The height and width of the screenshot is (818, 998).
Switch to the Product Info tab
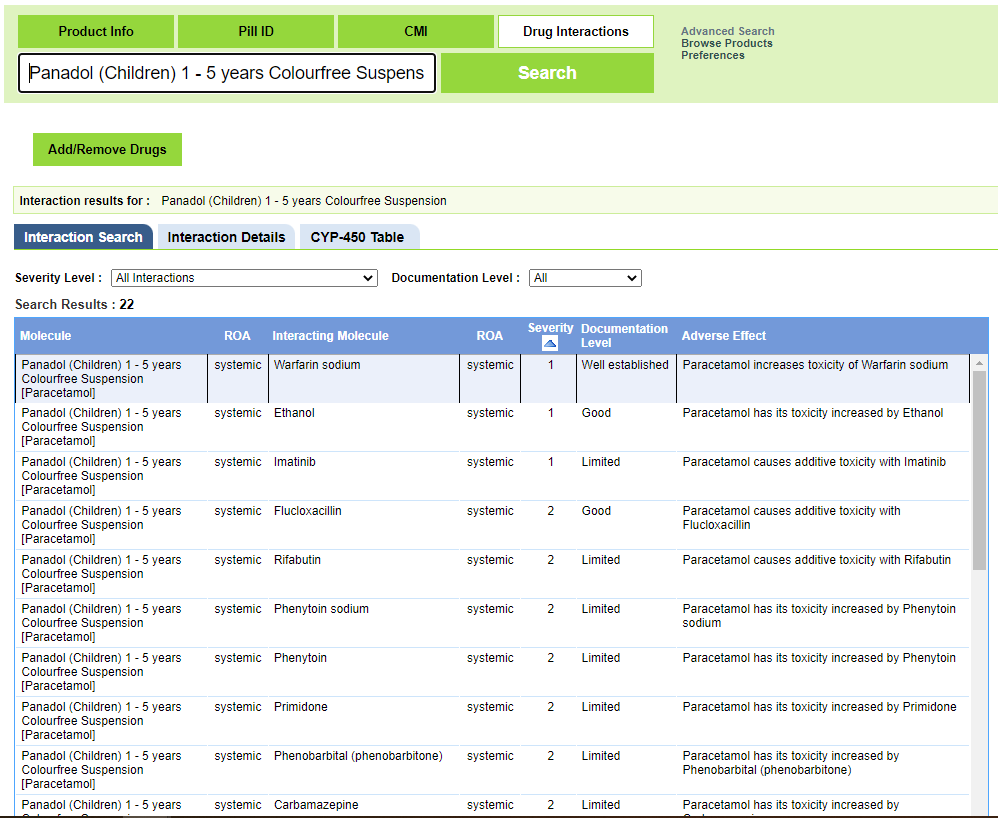95,31
